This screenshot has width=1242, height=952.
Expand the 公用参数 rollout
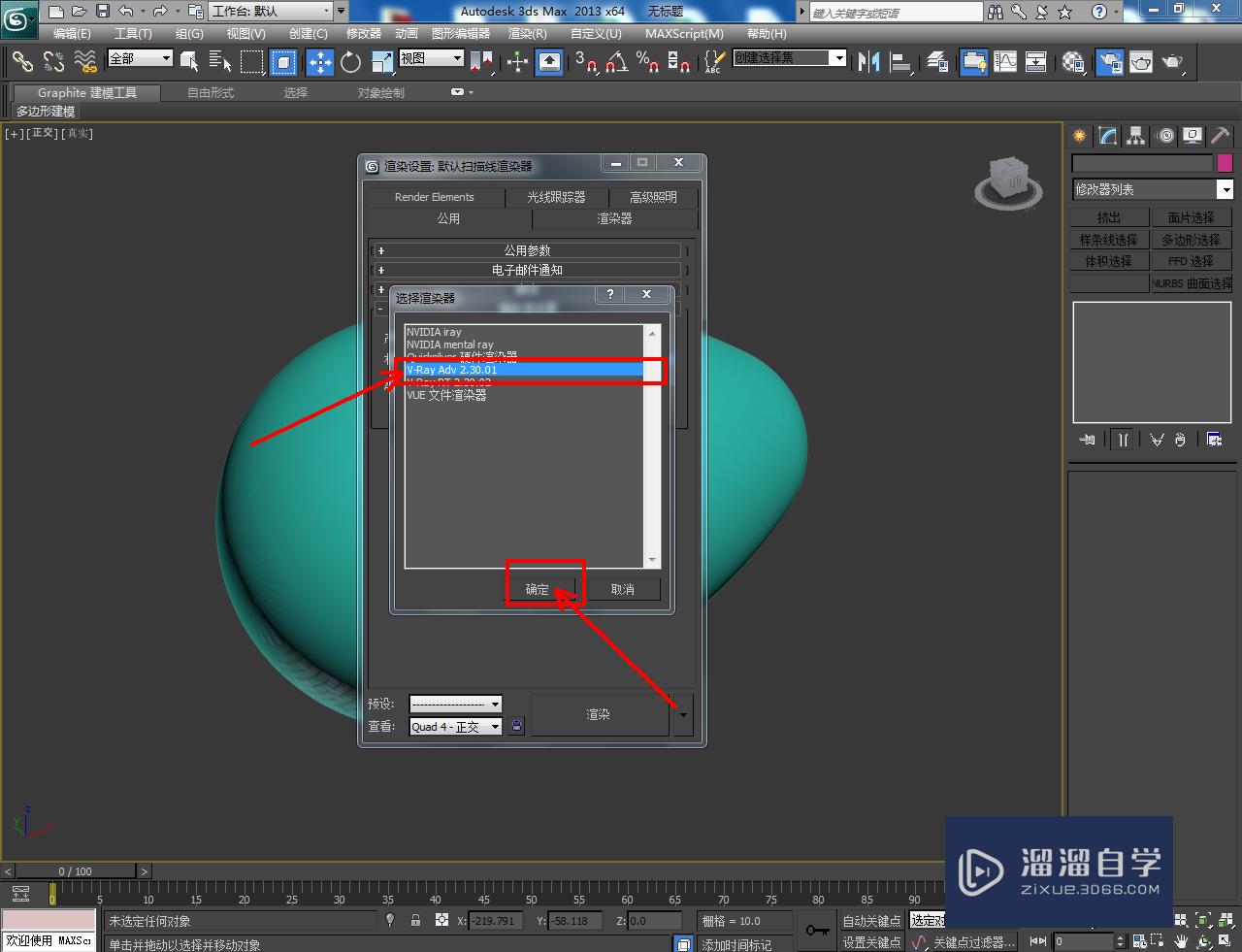tap(529, 250)
